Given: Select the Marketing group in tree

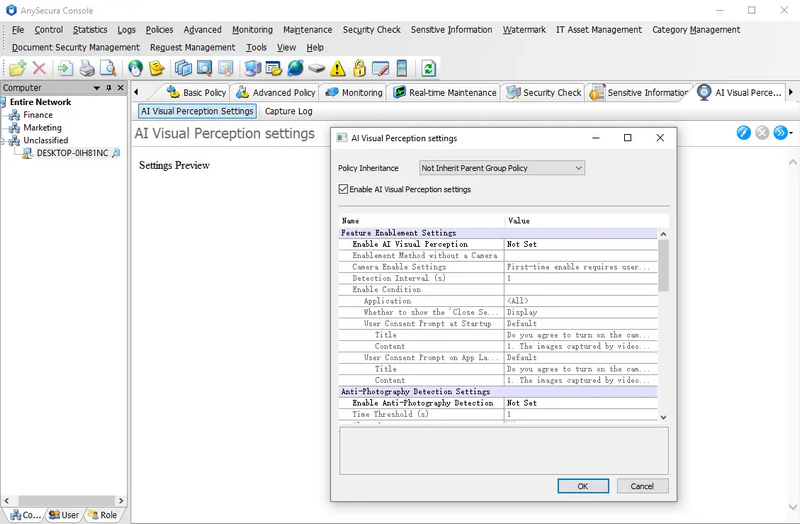Looking at the screenshot, I should coord(42,128).
